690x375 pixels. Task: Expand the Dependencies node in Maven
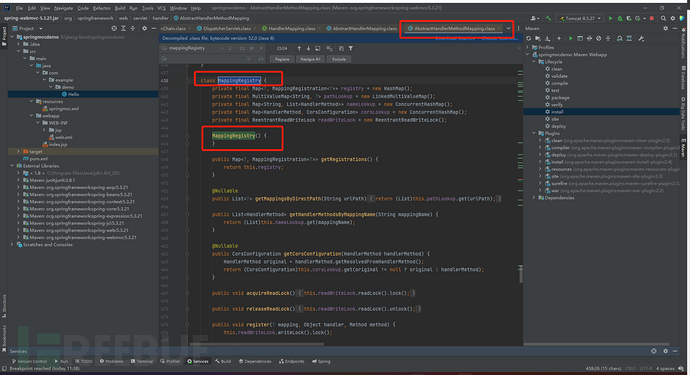(x=534, y=198)
